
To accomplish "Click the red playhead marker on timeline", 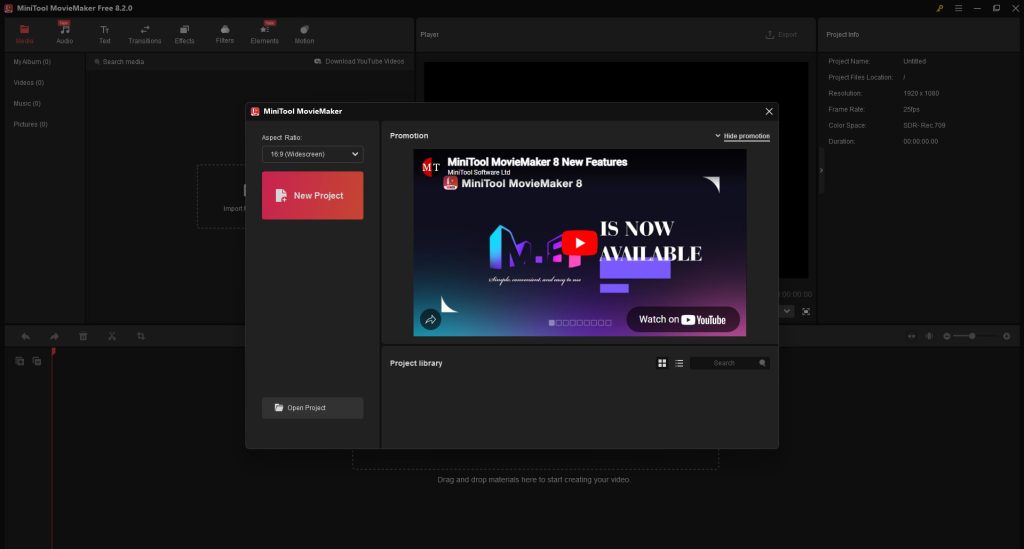I will click(x=54, y=352).
